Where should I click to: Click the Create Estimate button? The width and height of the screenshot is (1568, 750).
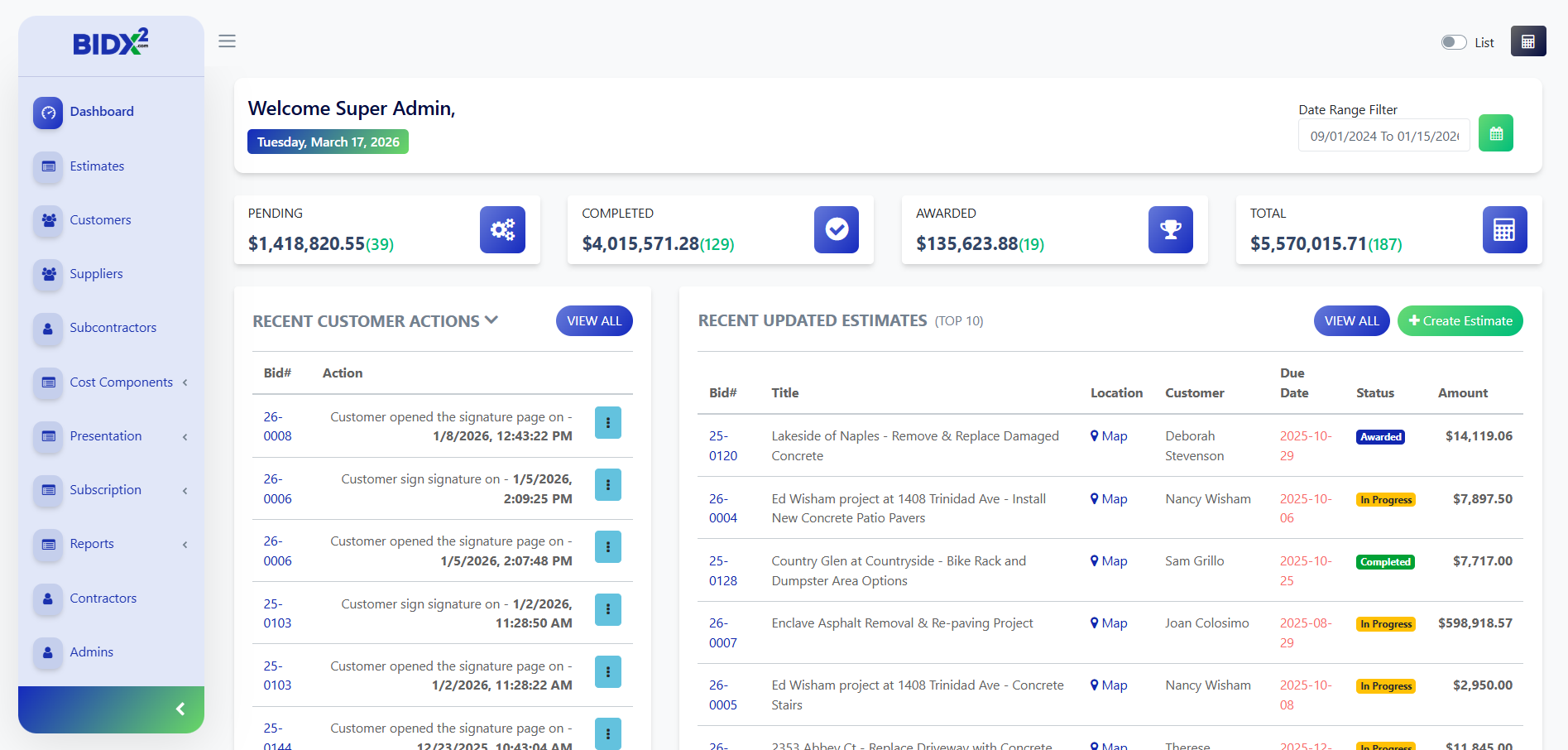1460,320
